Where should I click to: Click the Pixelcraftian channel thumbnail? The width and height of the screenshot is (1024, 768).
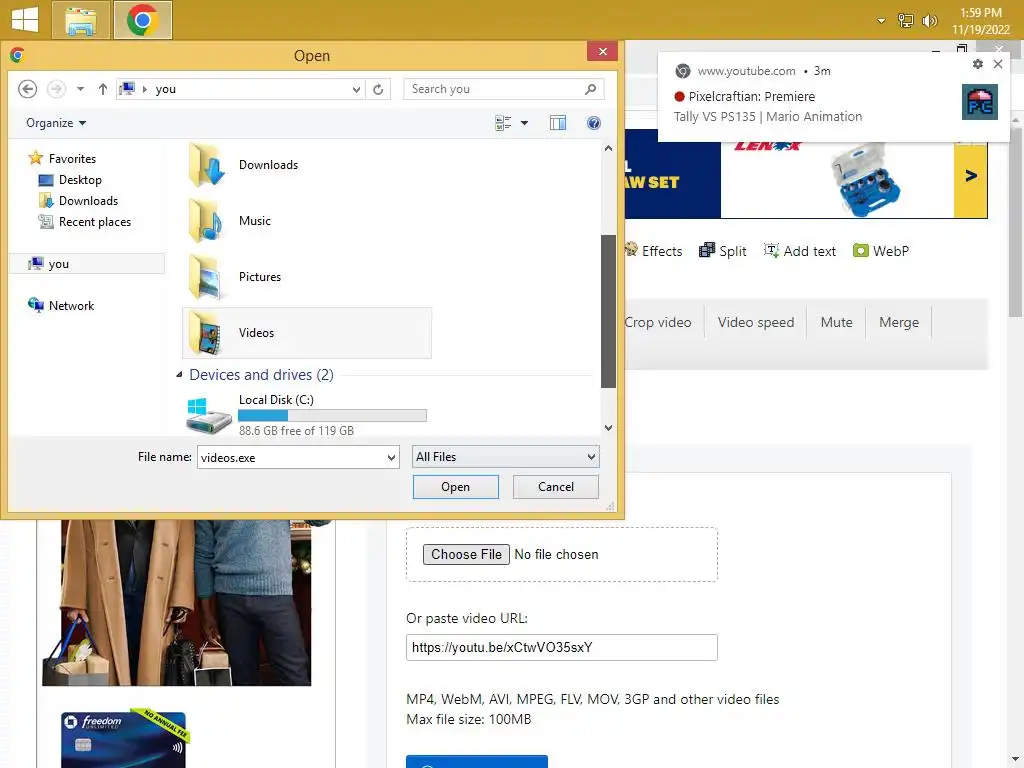pyautogui.click(x=980, y=103)
